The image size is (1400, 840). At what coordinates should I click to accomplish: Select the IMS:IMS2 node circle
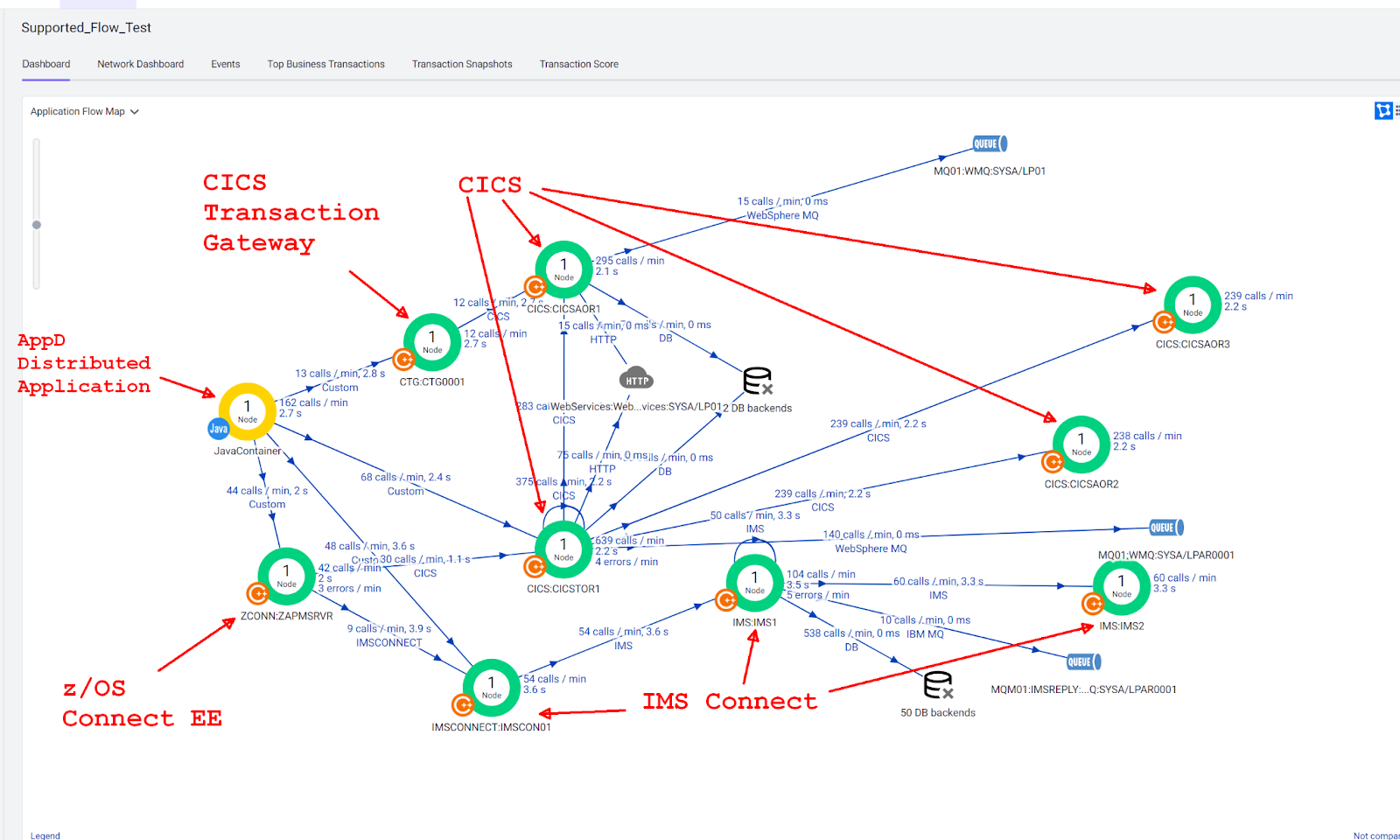[1122, 586]
